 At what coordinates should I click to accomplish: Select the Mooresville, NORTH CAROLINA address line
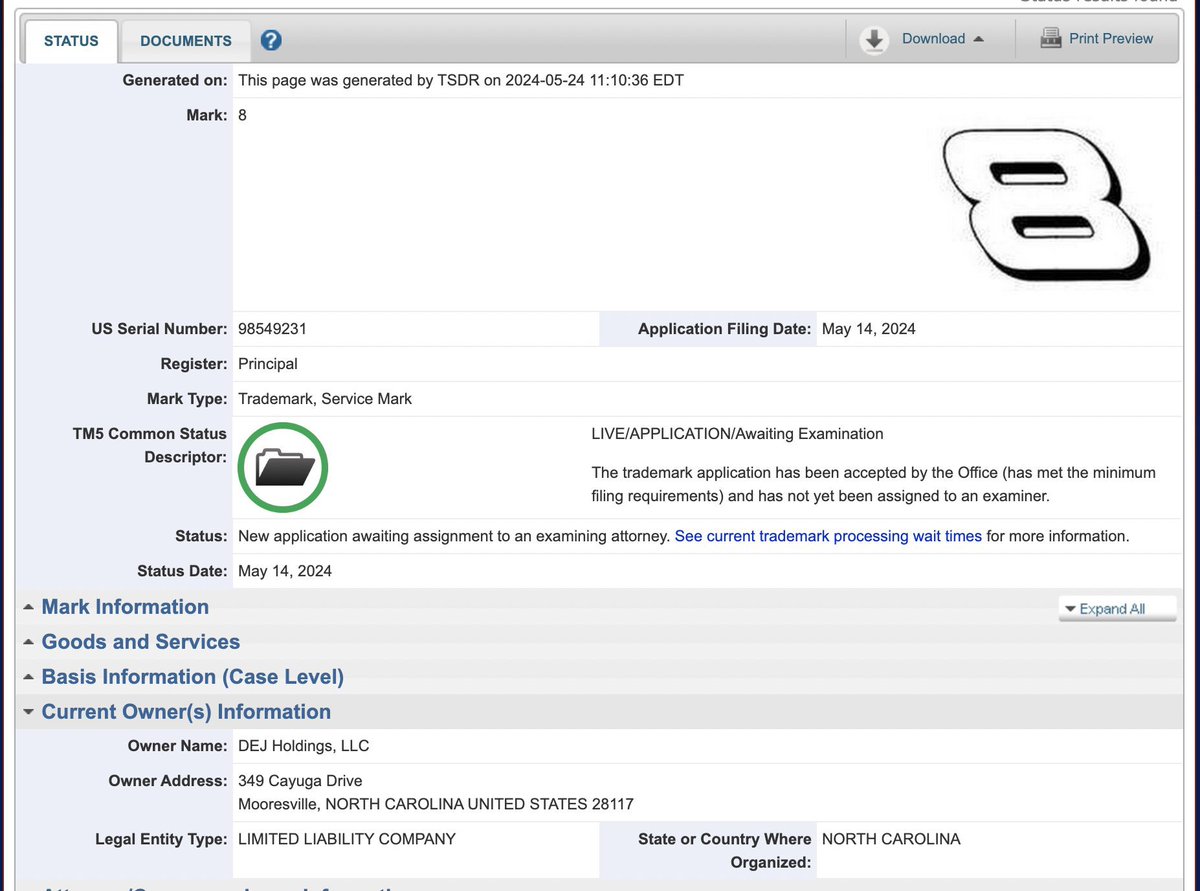pyautogui.click(x=436, y=804)
